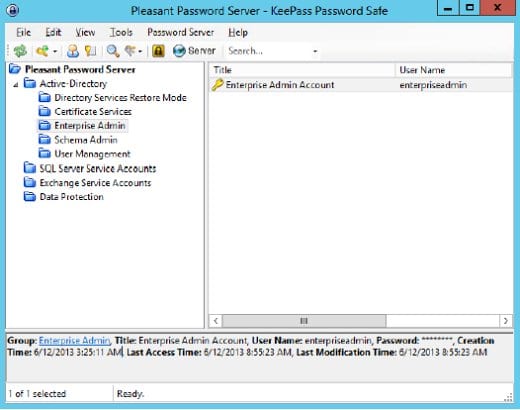
Task: Select the SQL Server Service Accounts folder
Action: pyautogui.click(x=97, y=168)
